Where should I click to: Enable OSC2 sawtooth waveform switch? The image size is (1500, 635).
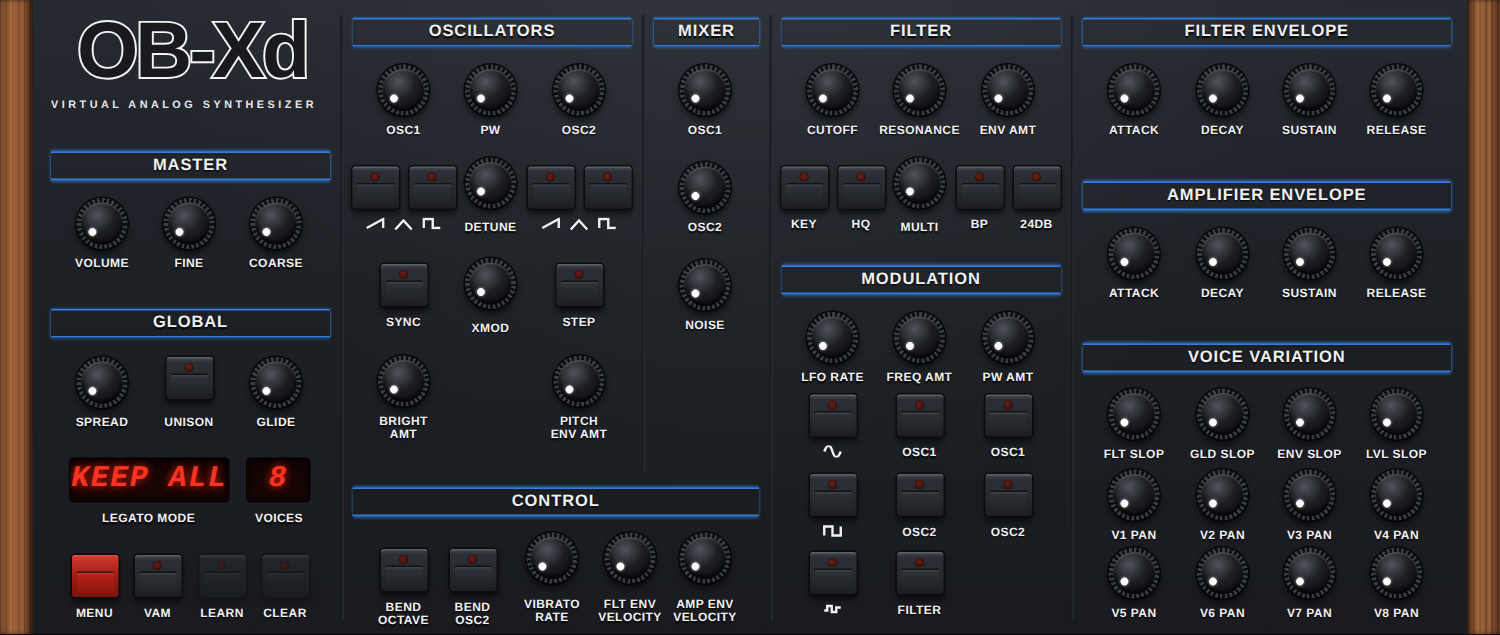coord(551,188)
